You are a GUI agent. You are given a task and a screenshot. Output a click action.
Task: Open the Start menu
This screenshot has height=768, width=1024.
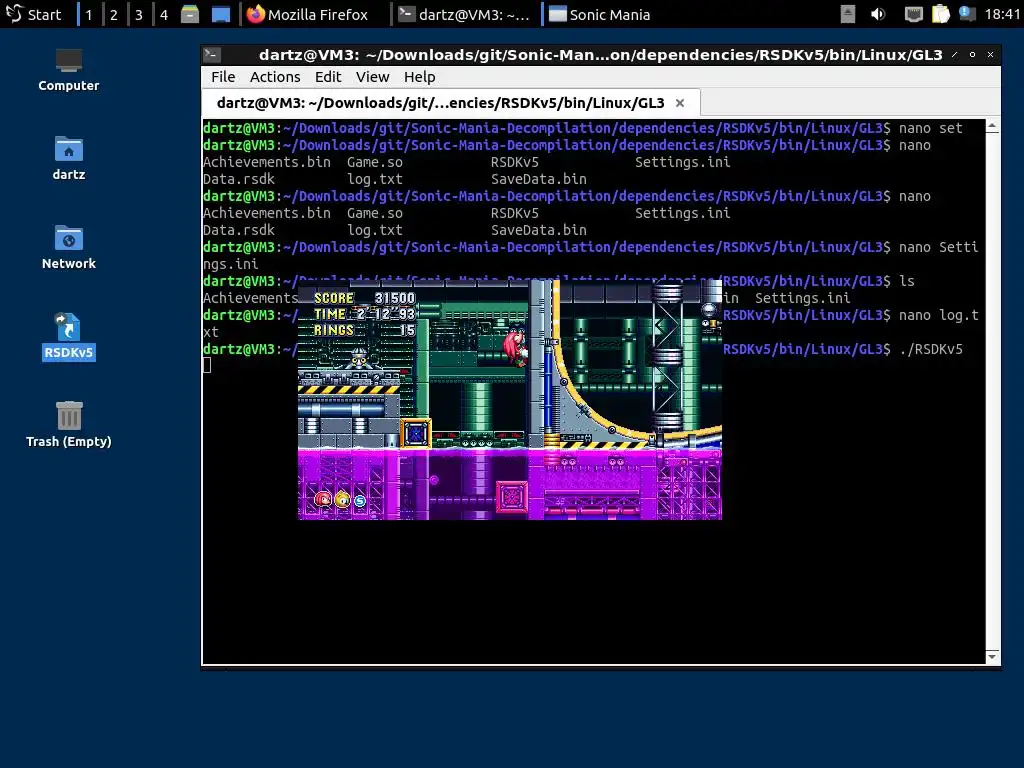(x=33, y=14)
